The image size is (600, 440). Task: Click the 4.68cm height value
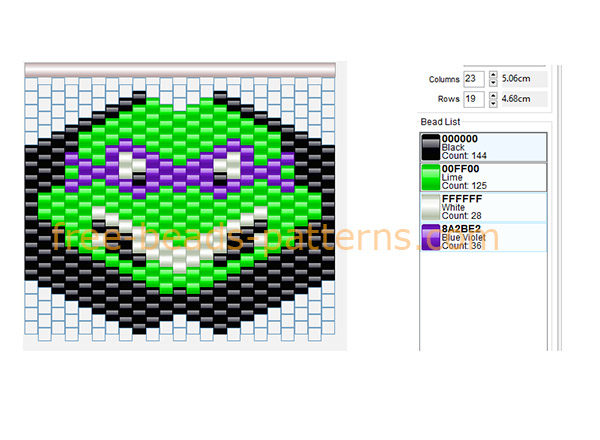[516, 99]
